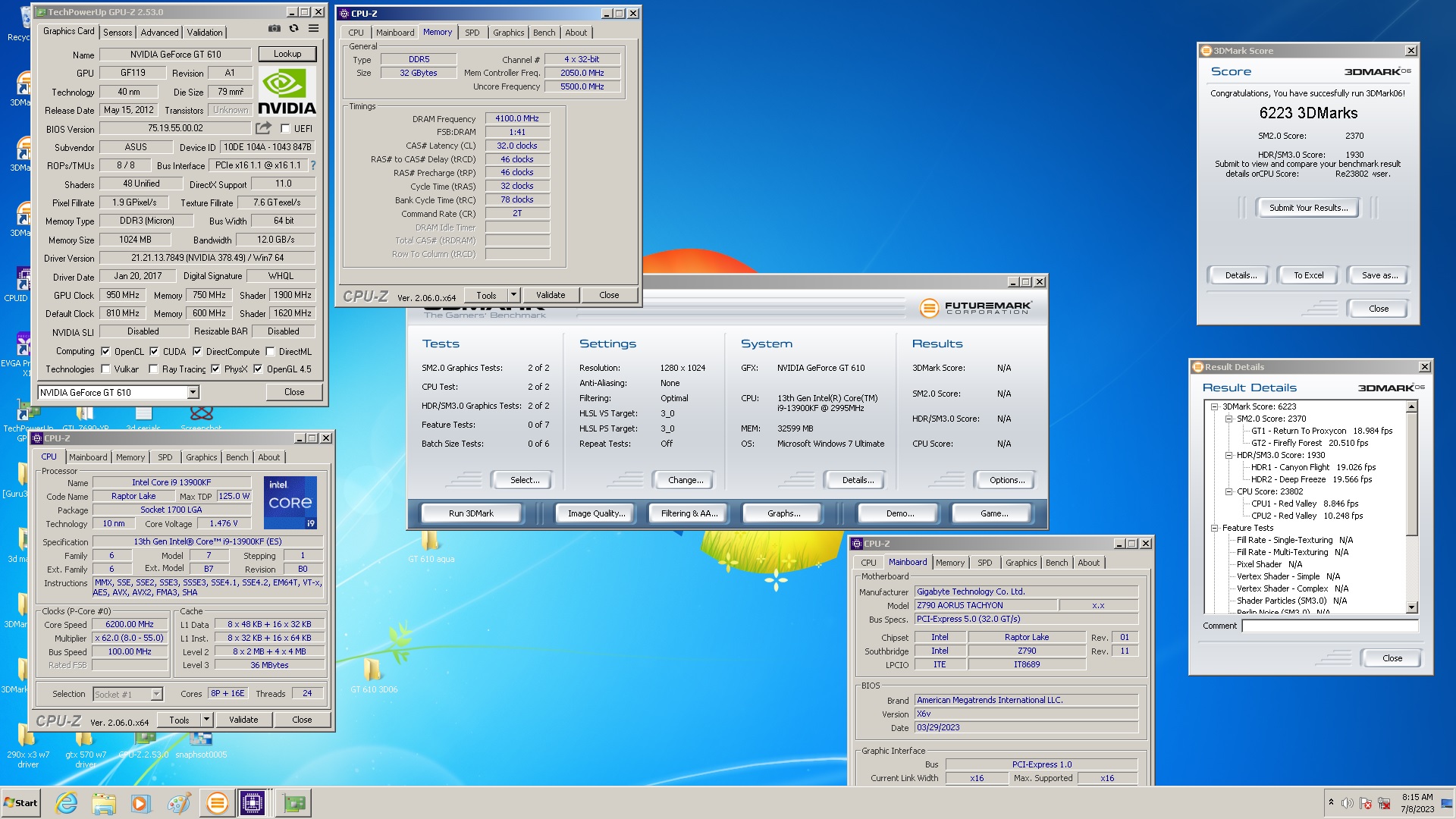
Task: Click the GPU-Z screenshot camera icon
Action: point(275,29)
